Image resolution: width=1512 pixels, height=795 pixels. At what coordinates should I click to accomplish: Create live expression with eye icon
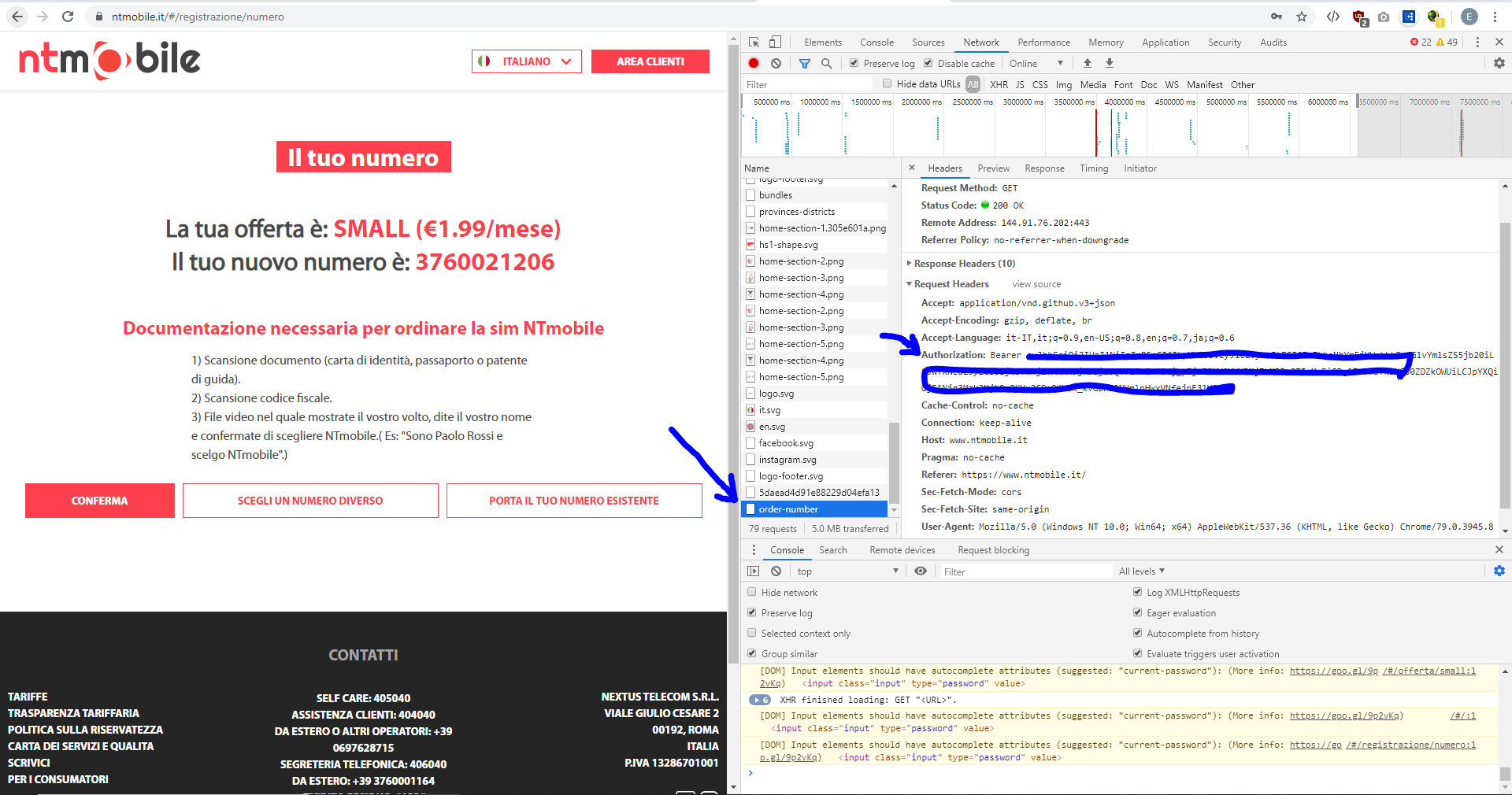920,571
